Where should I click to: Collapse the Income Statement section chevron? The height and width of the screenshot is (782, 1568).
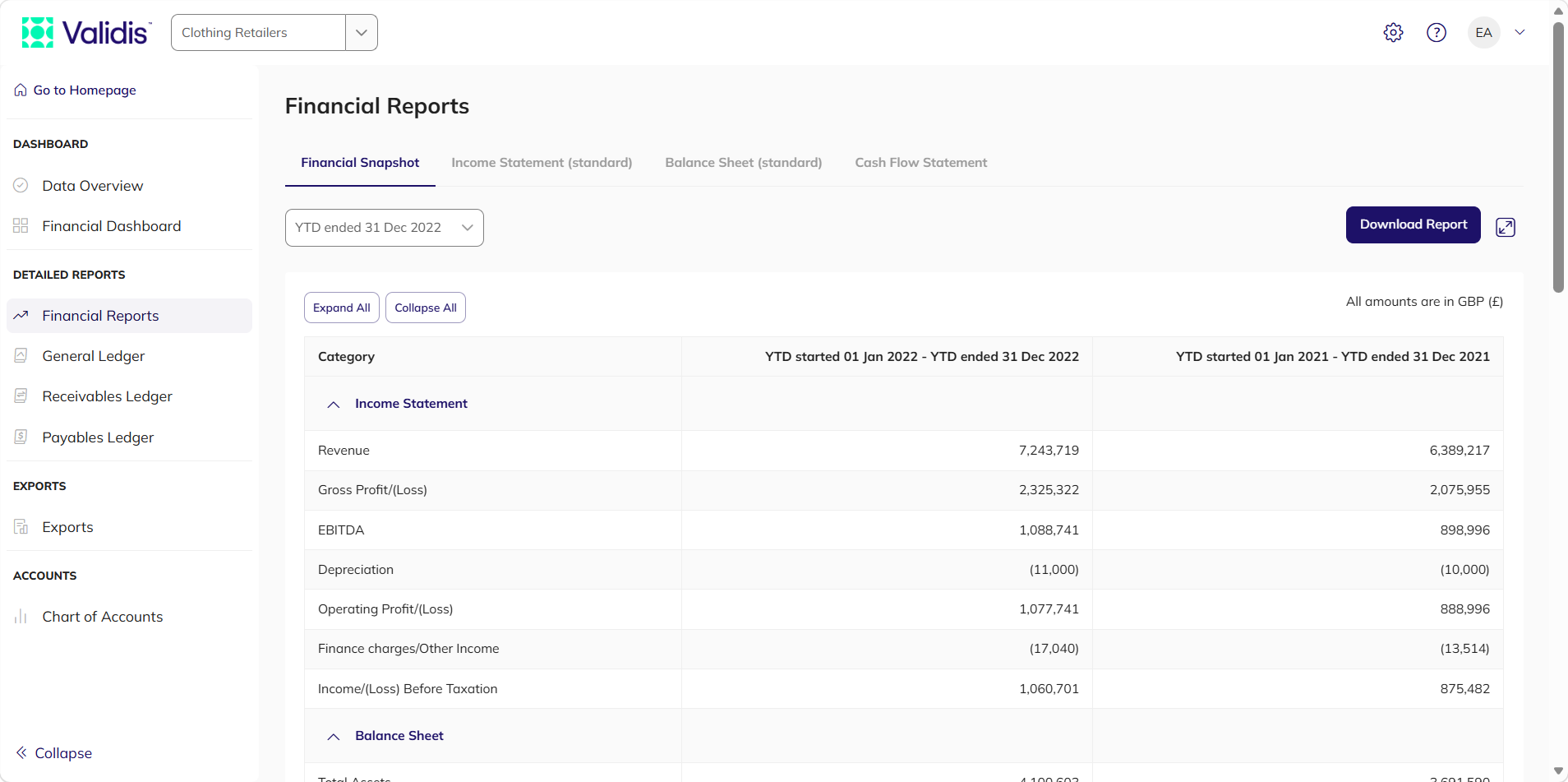334,405
